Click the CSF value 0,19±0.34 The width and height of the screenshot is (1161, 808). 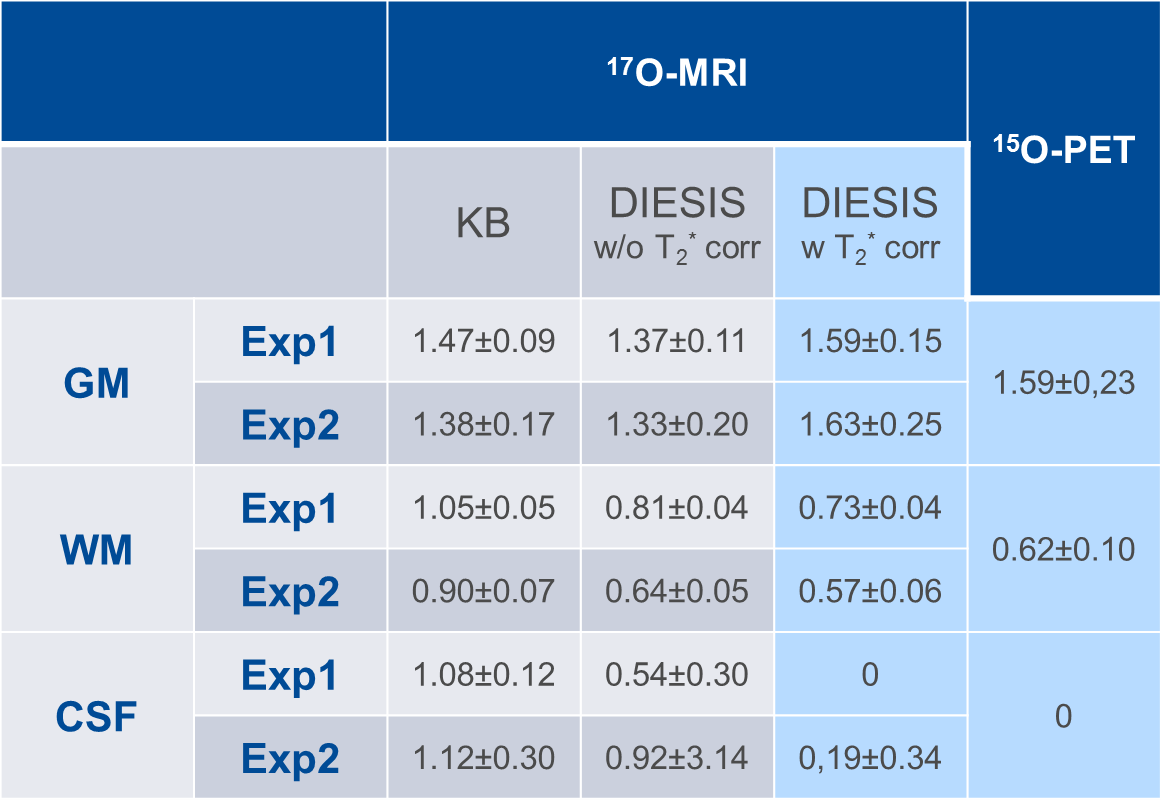(x=870, y=758)
